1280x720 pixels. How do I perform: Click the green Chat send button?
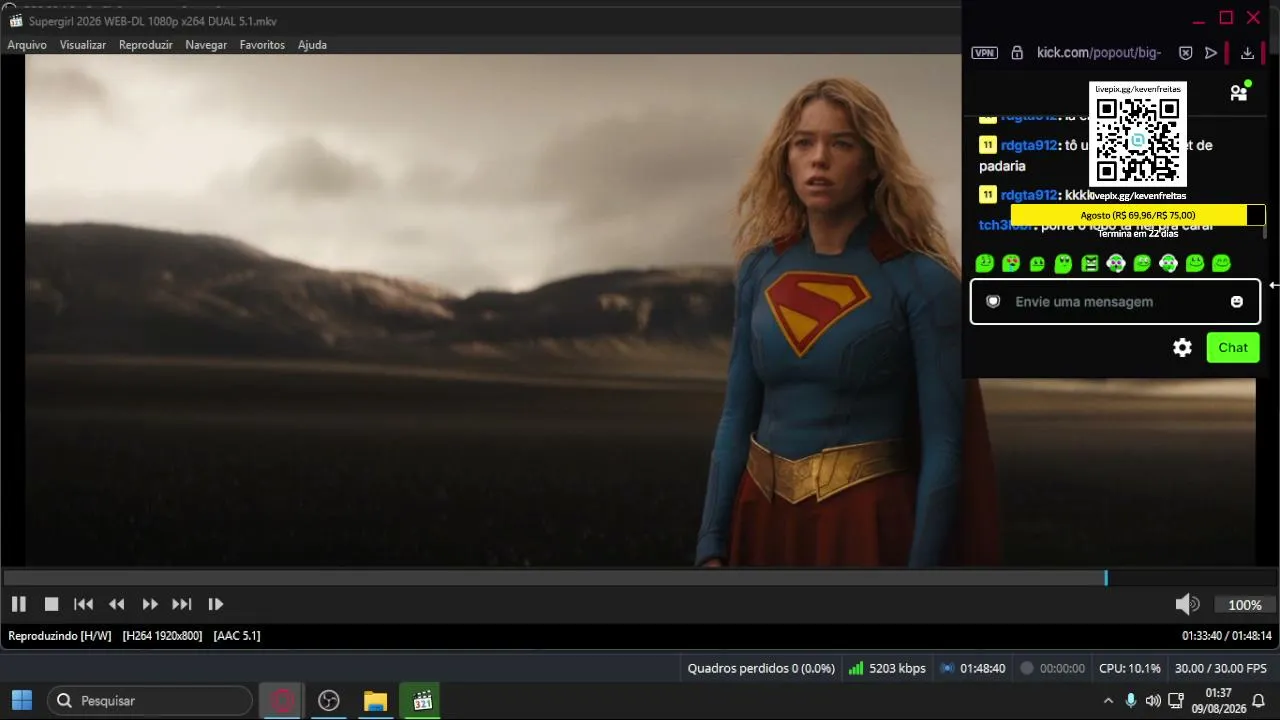pos(1233,348)
